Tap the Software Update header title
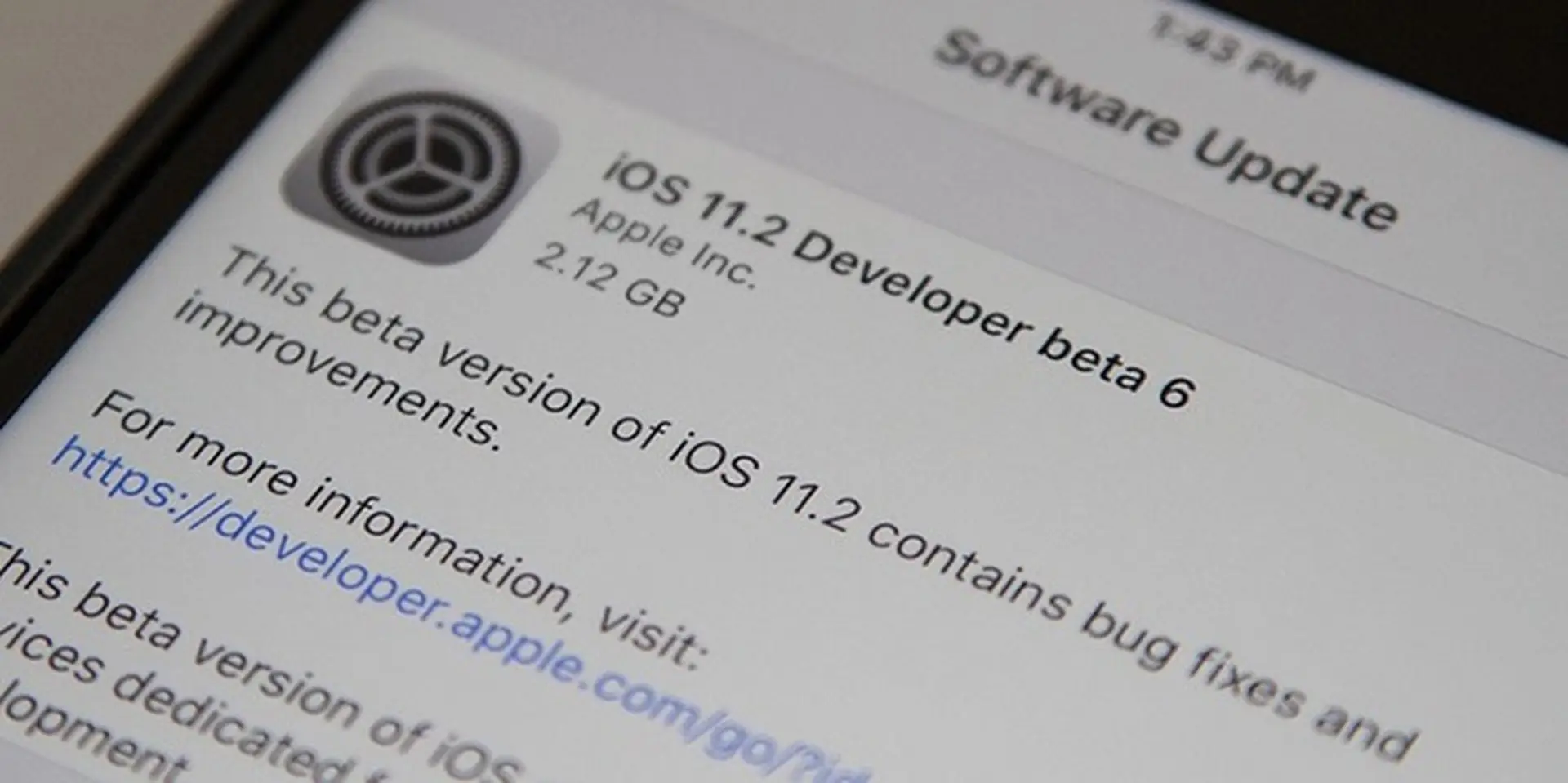The image size is (1568, 783). click(1166, 131)
